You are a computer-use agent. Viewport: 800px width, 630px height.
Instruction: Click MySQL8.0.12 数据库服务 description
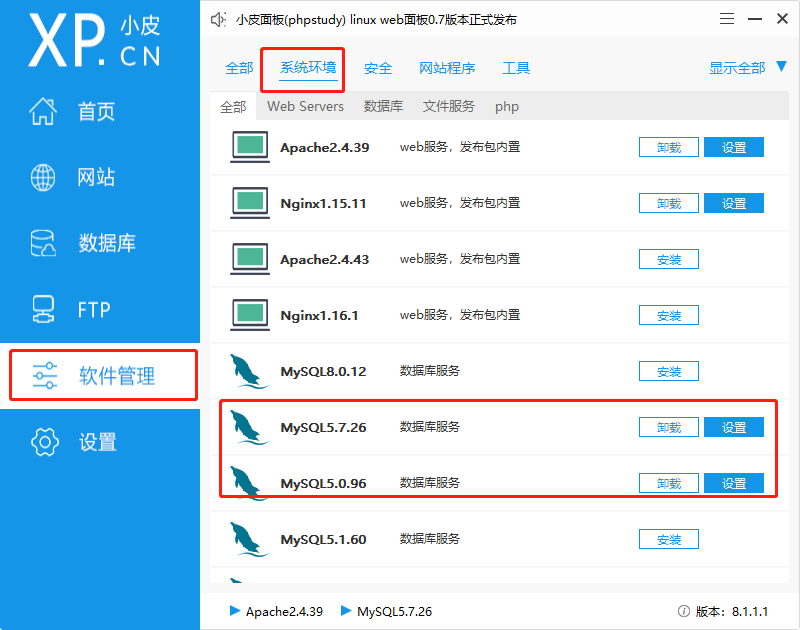[430, 371]
